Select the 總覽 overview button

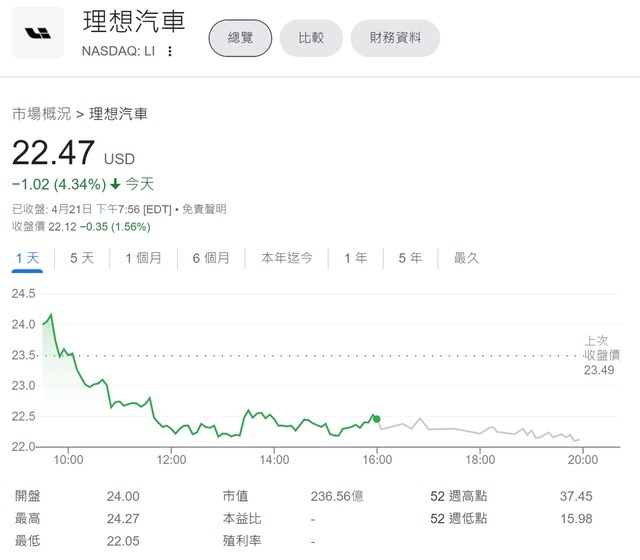click(240, 38)
